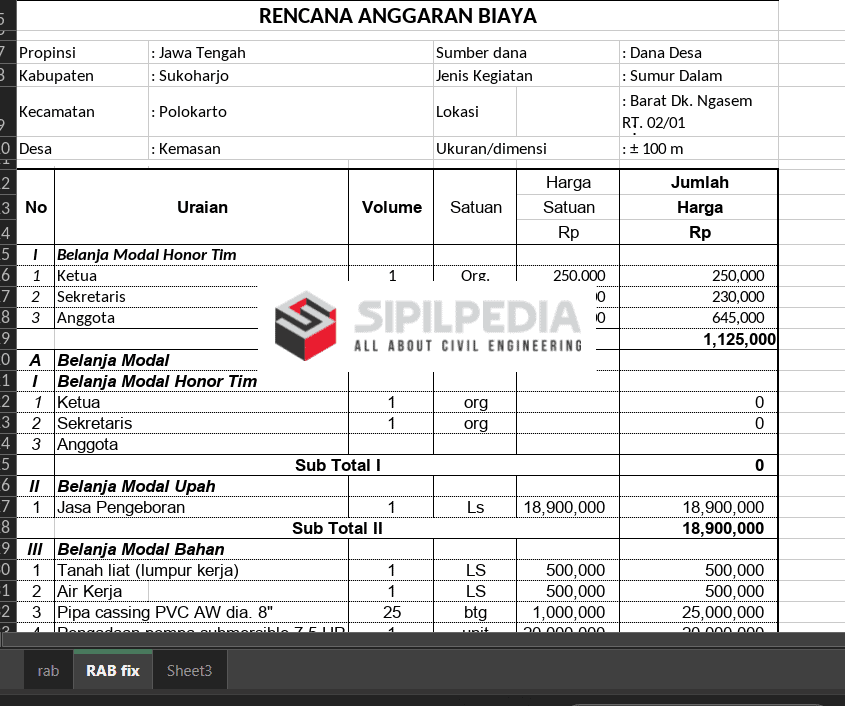Image resolution: width=845 pixels, height=706 pixels.
Task: Click the Barat Dk. Ngasem location cell
Action: tap(698, 111)
